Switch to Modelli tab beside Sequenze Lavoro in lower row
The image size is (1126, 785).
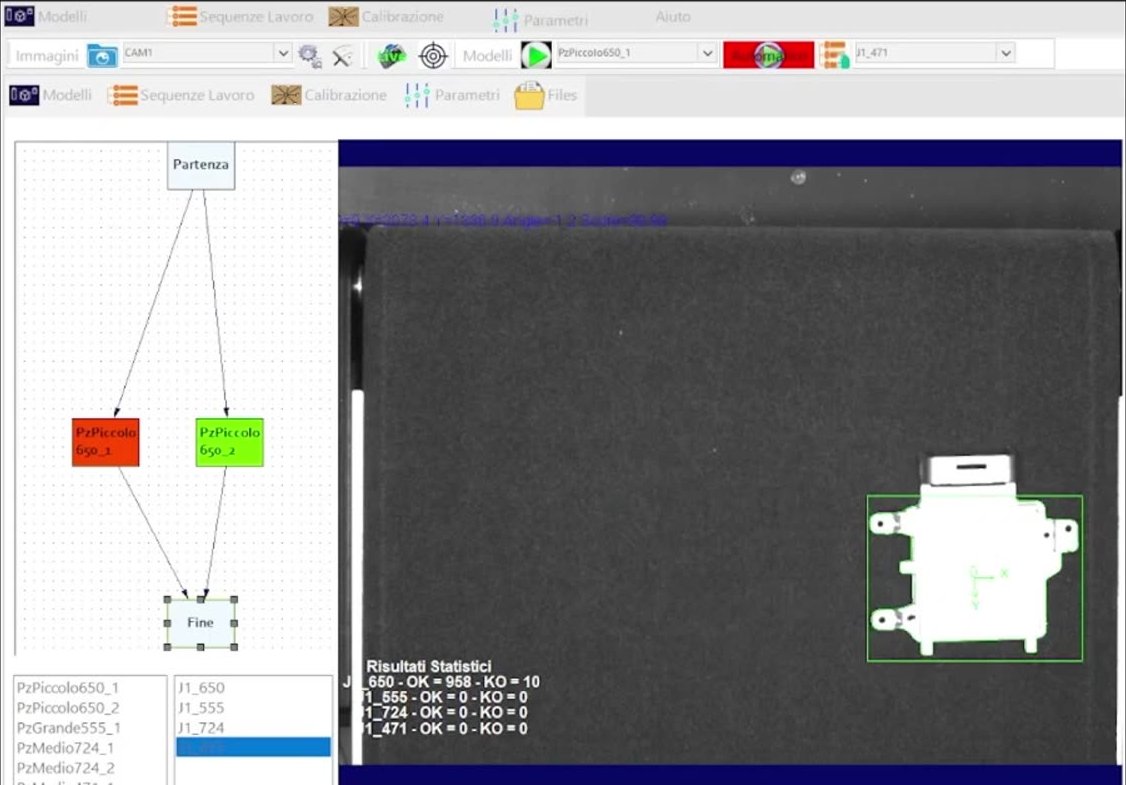pyautogui.click(x=50, y=95)
